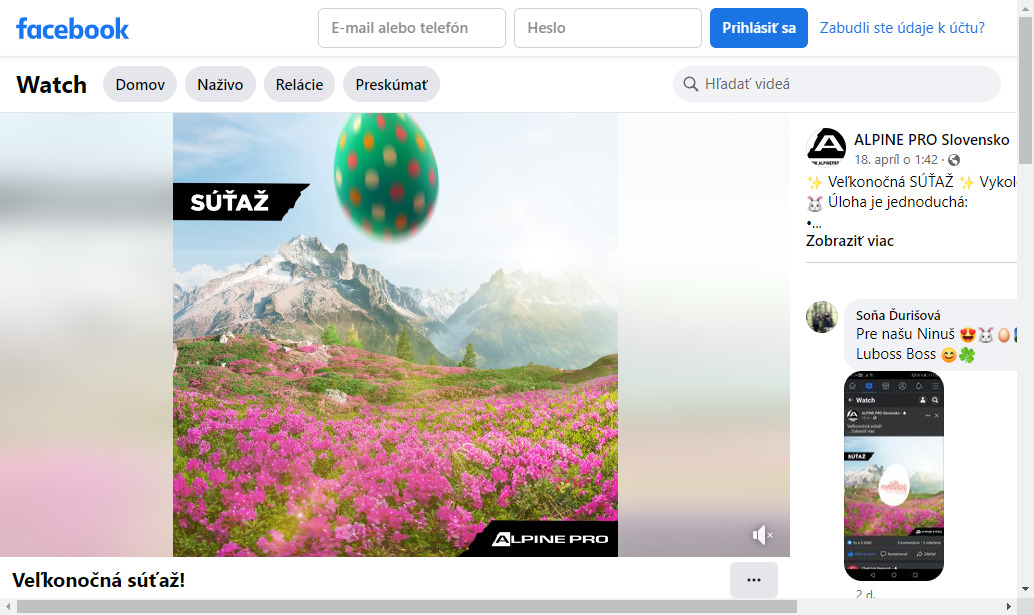Click the scroll down arrow

tap(1025, 589)
